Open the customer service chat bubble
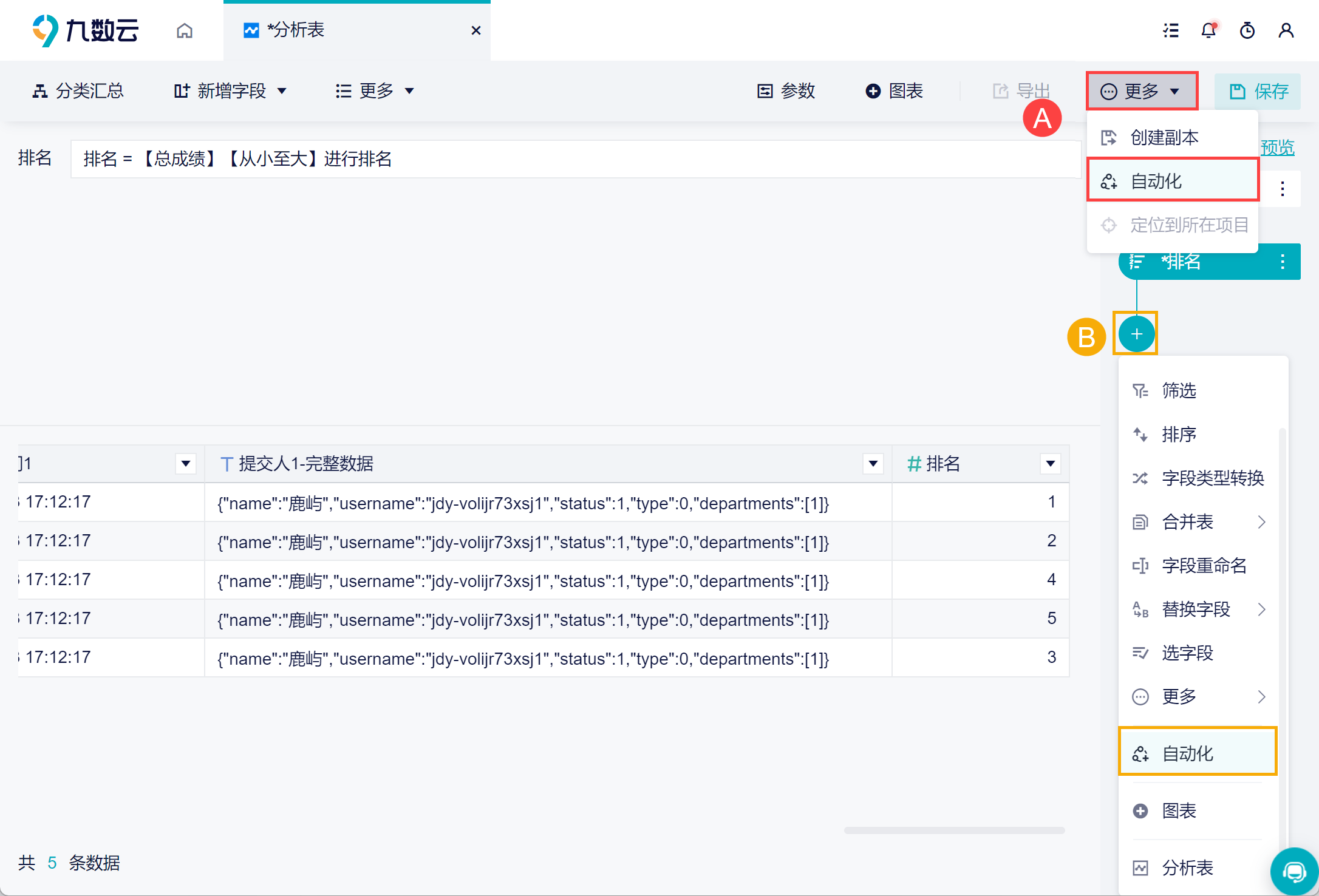Image resolution: width=1319 pixels, height=896 pixels. pyautogui.click(x=1294, y=872)
